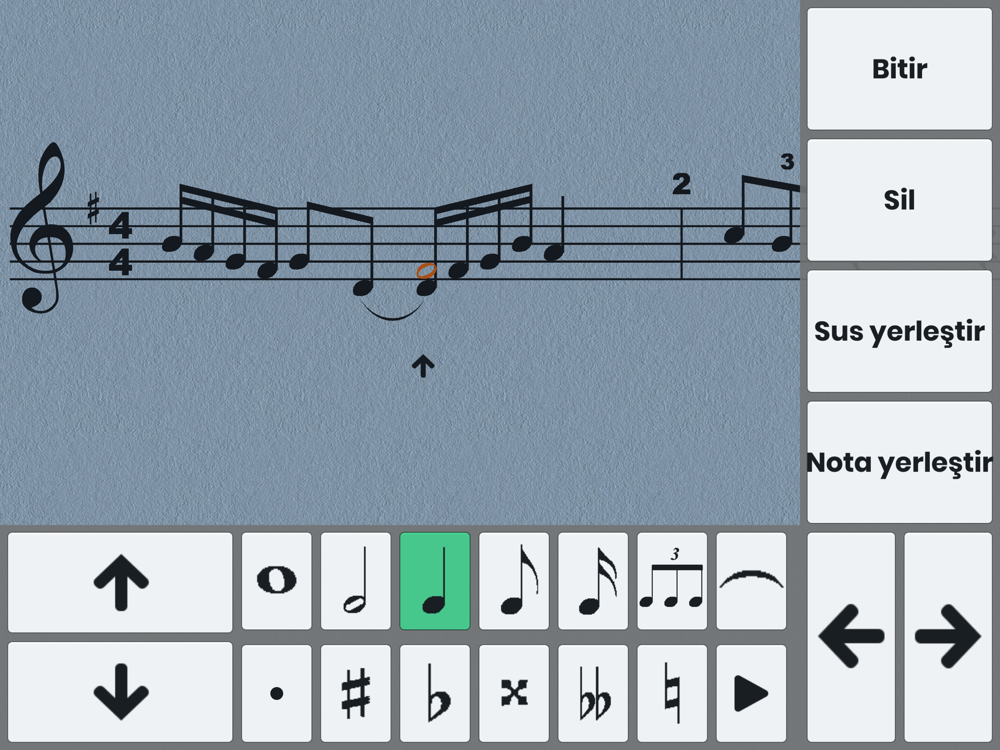Screen dimensions: 1000x750
Task: Move the note pitch up
Action: [121, 582]
